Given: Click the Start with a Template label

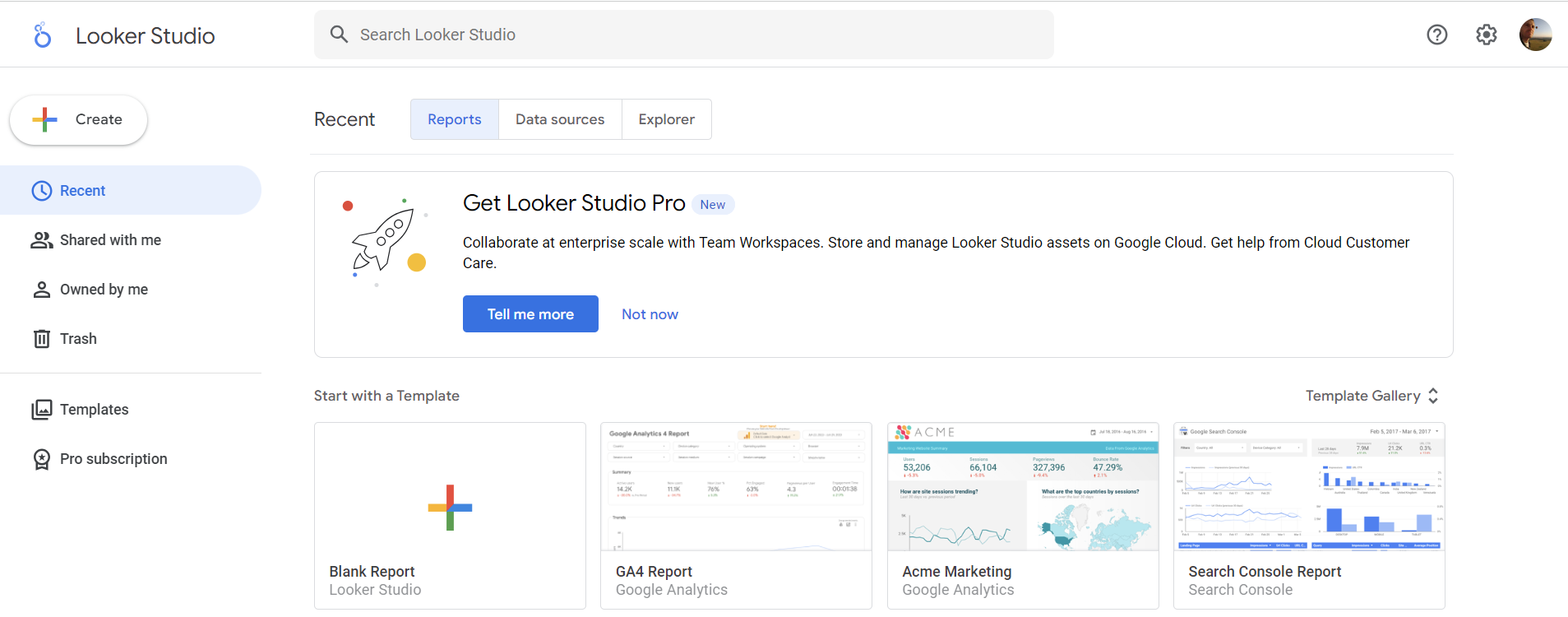Looking at the screenshot, I should (386, 396).
